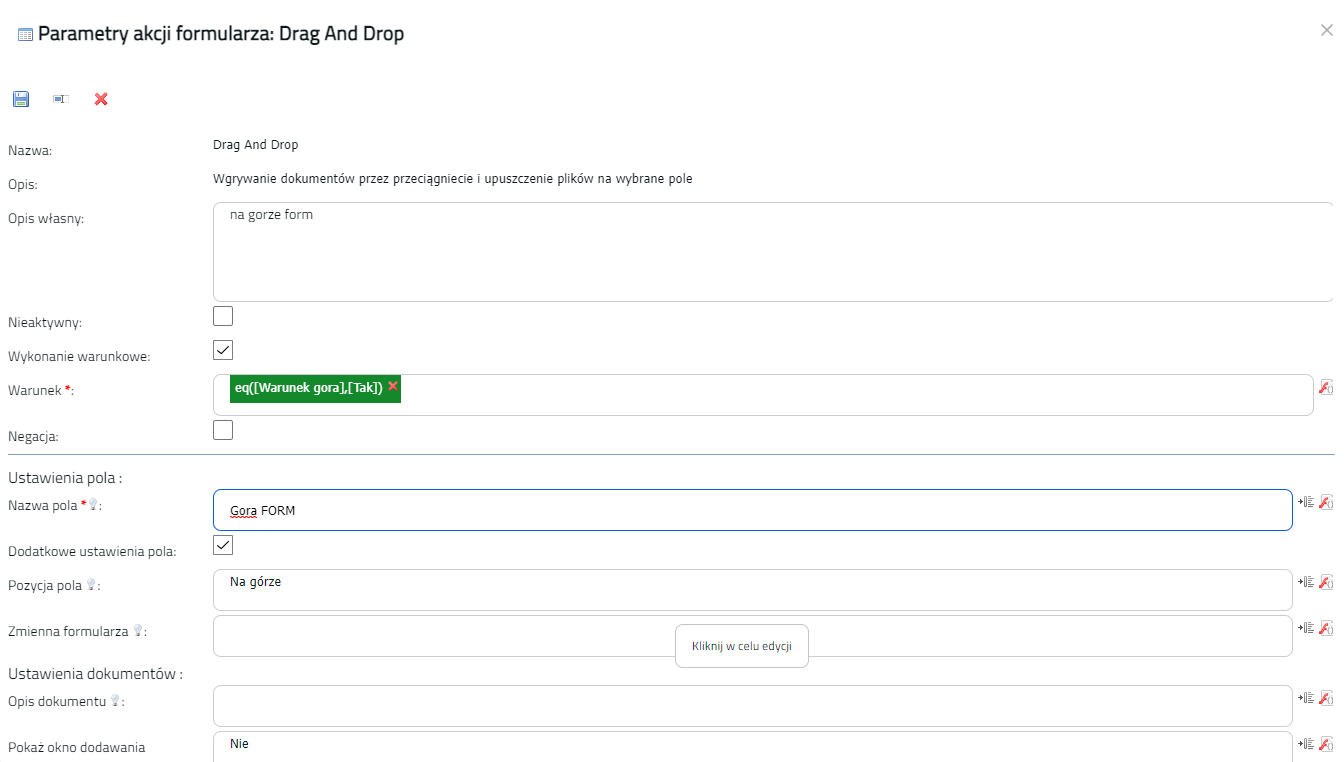Click hint bulb icon next to Pozycja pola
The height and width of the screenshot is (762, 1344).
pyautogui.click(x=91, y=585)
